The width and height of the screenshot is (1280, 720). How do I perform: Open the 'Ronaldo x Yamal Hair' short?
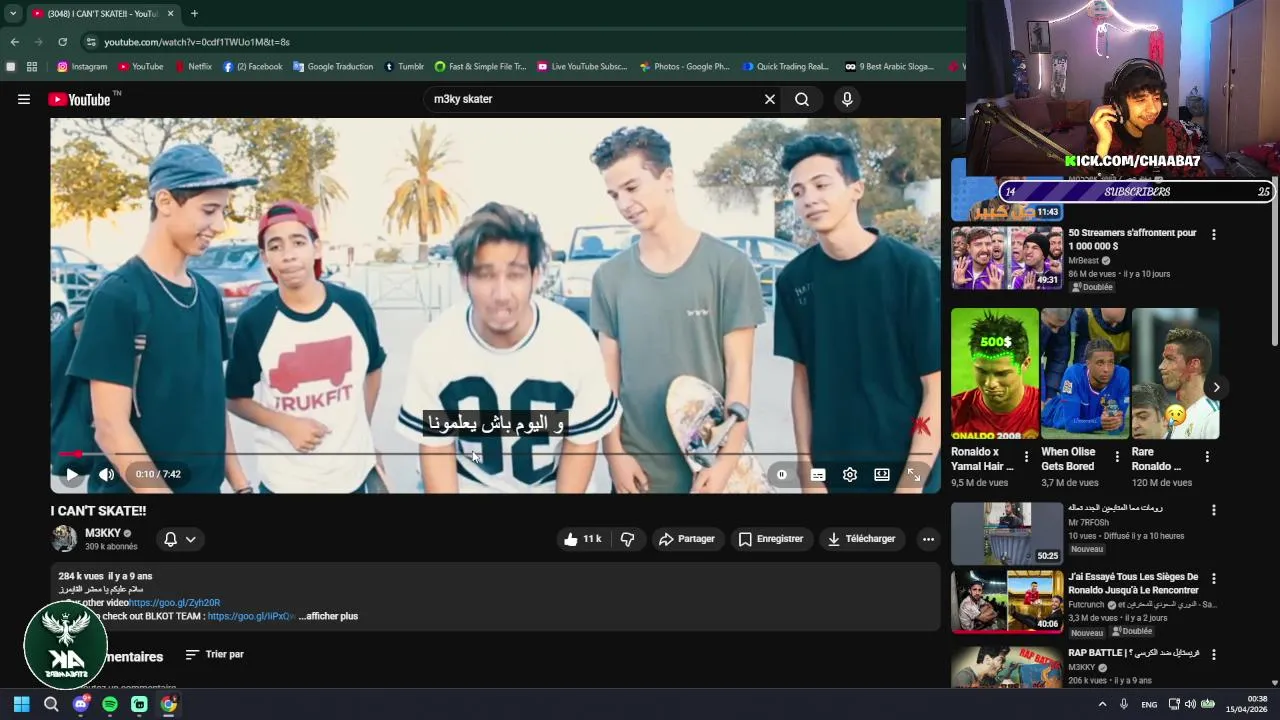[995, 374]
